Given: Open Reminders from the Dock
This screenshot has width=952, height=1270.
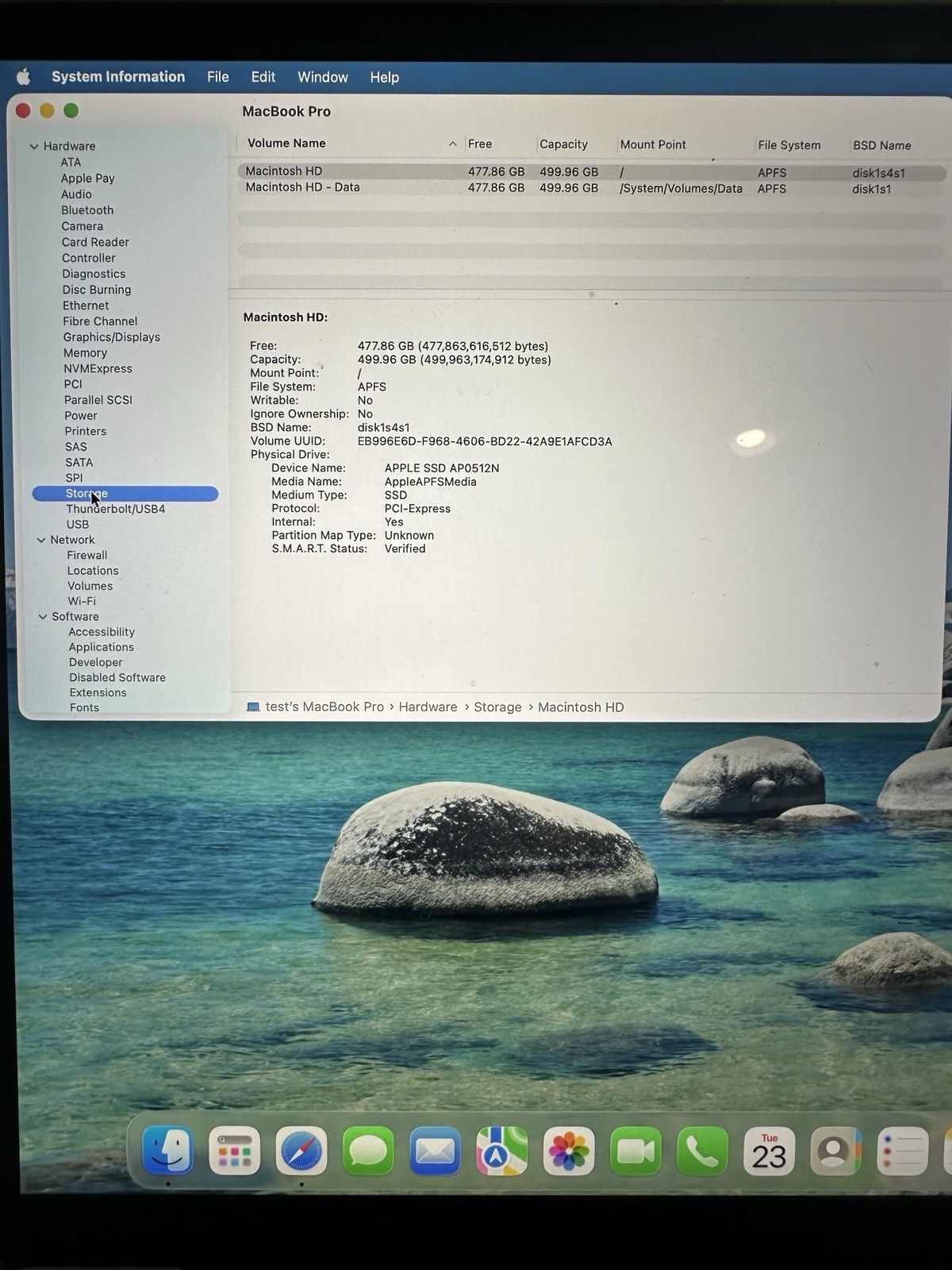Looking at the screenshot, I should 903,1151.
